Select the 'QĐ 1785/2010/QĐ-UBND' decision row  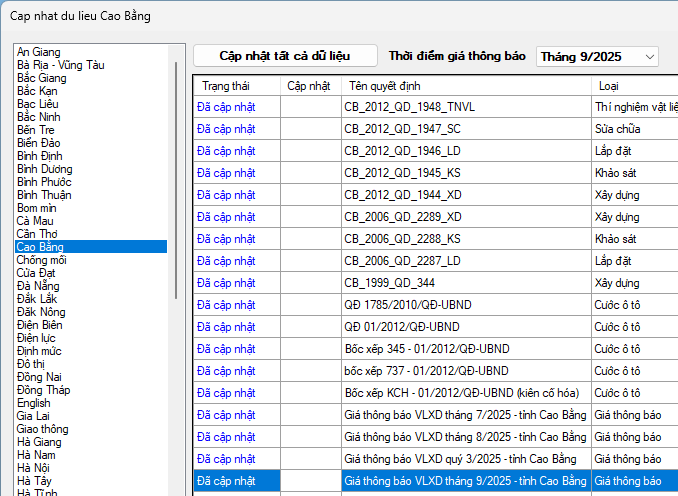coord(402,305)
